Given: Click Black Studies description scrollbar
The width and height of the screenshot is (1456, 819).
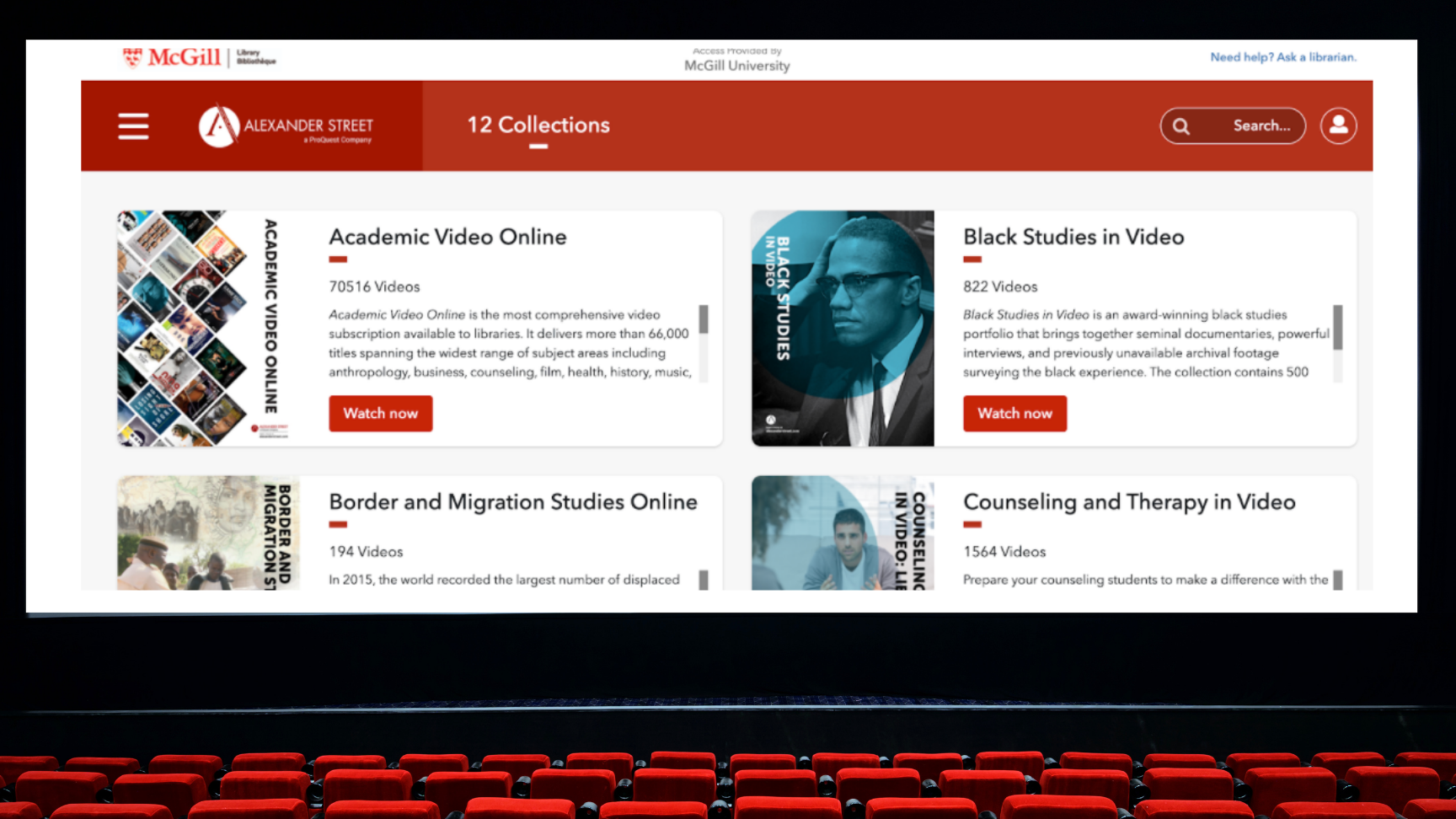Looking at the screenshot, I should point(1337,327).
